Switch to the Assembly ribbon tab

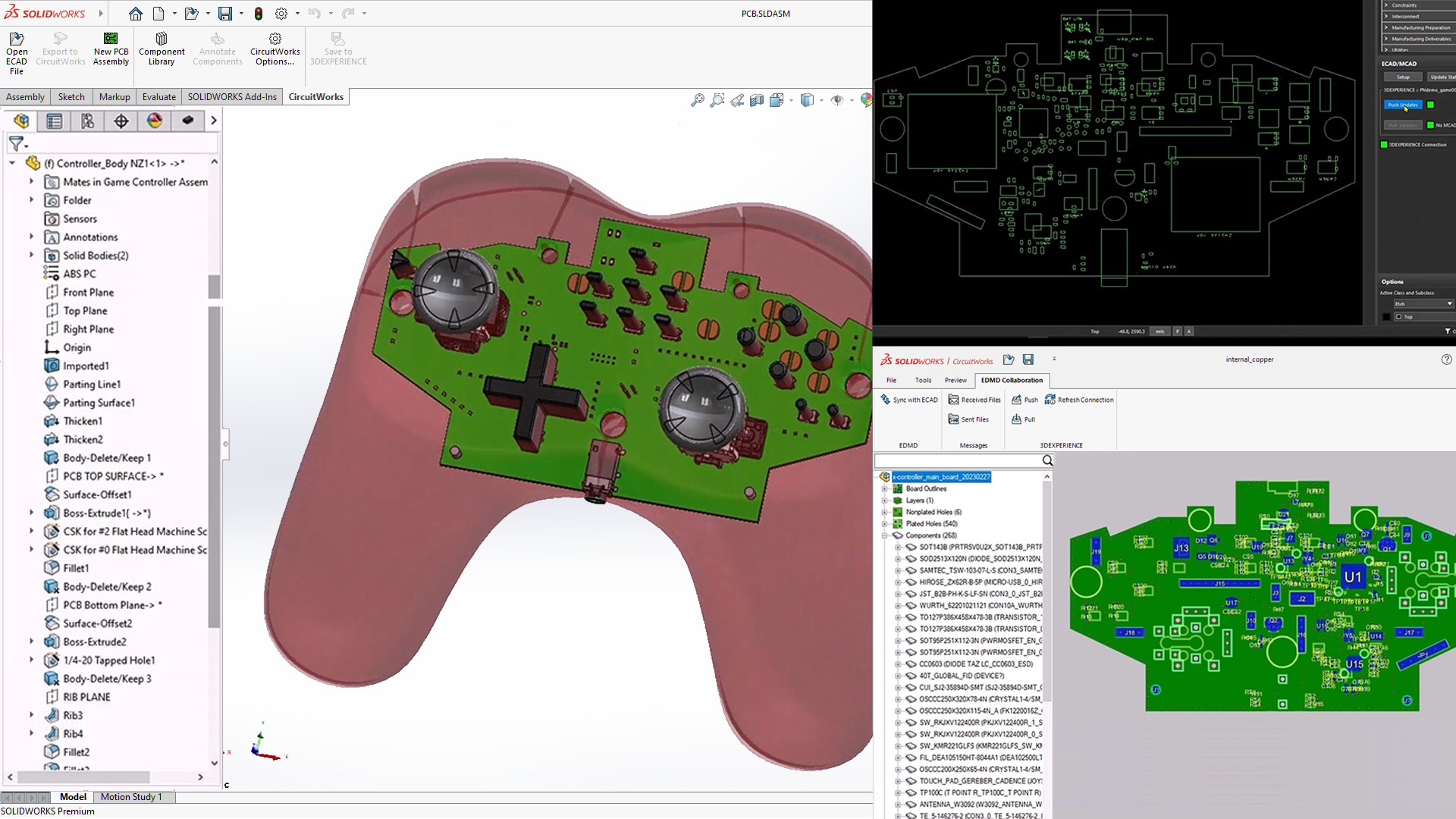pyautogui.click(x=25, y=96)
